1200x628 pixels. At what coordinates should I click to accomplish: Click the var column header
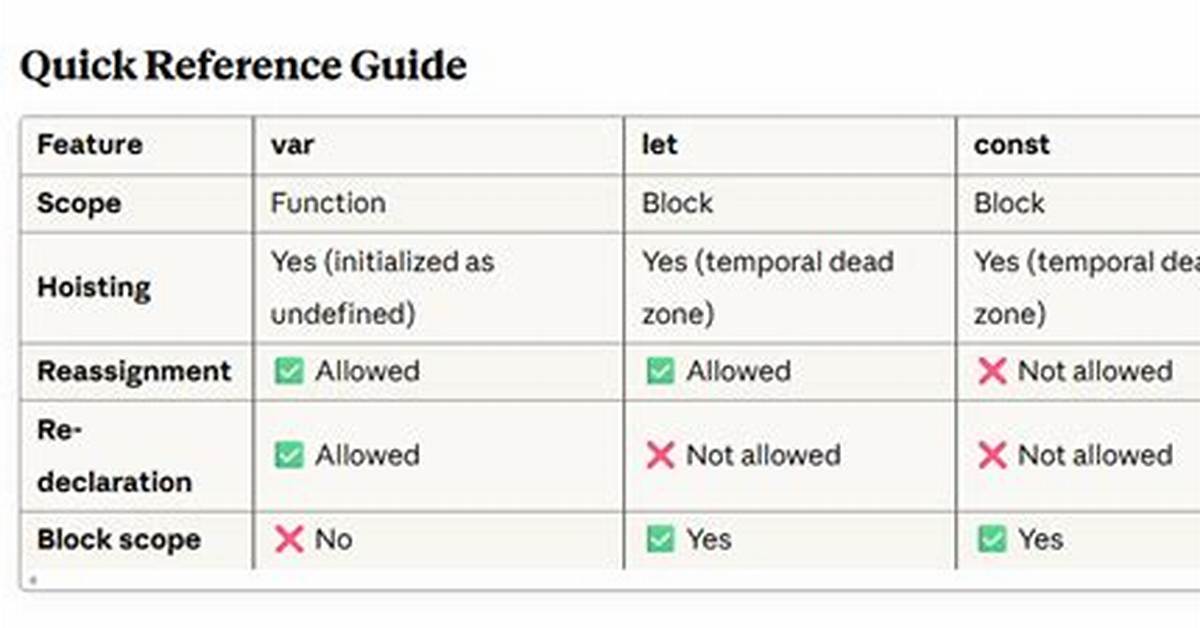point(292,145)
